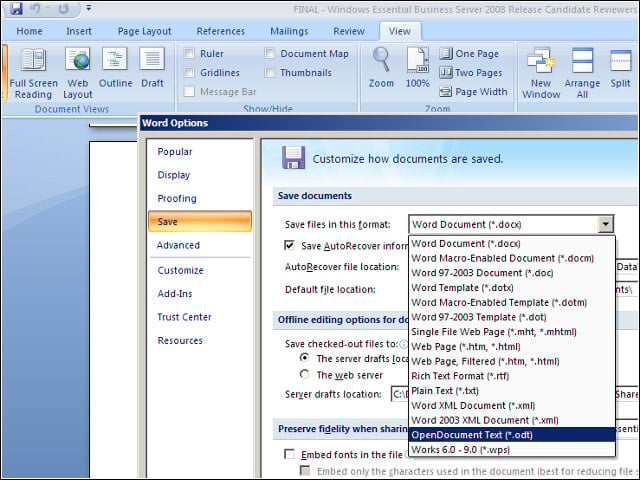Go to Advanced options category
This screenshot has width=640, height=480.
click(x=200, y=245)
